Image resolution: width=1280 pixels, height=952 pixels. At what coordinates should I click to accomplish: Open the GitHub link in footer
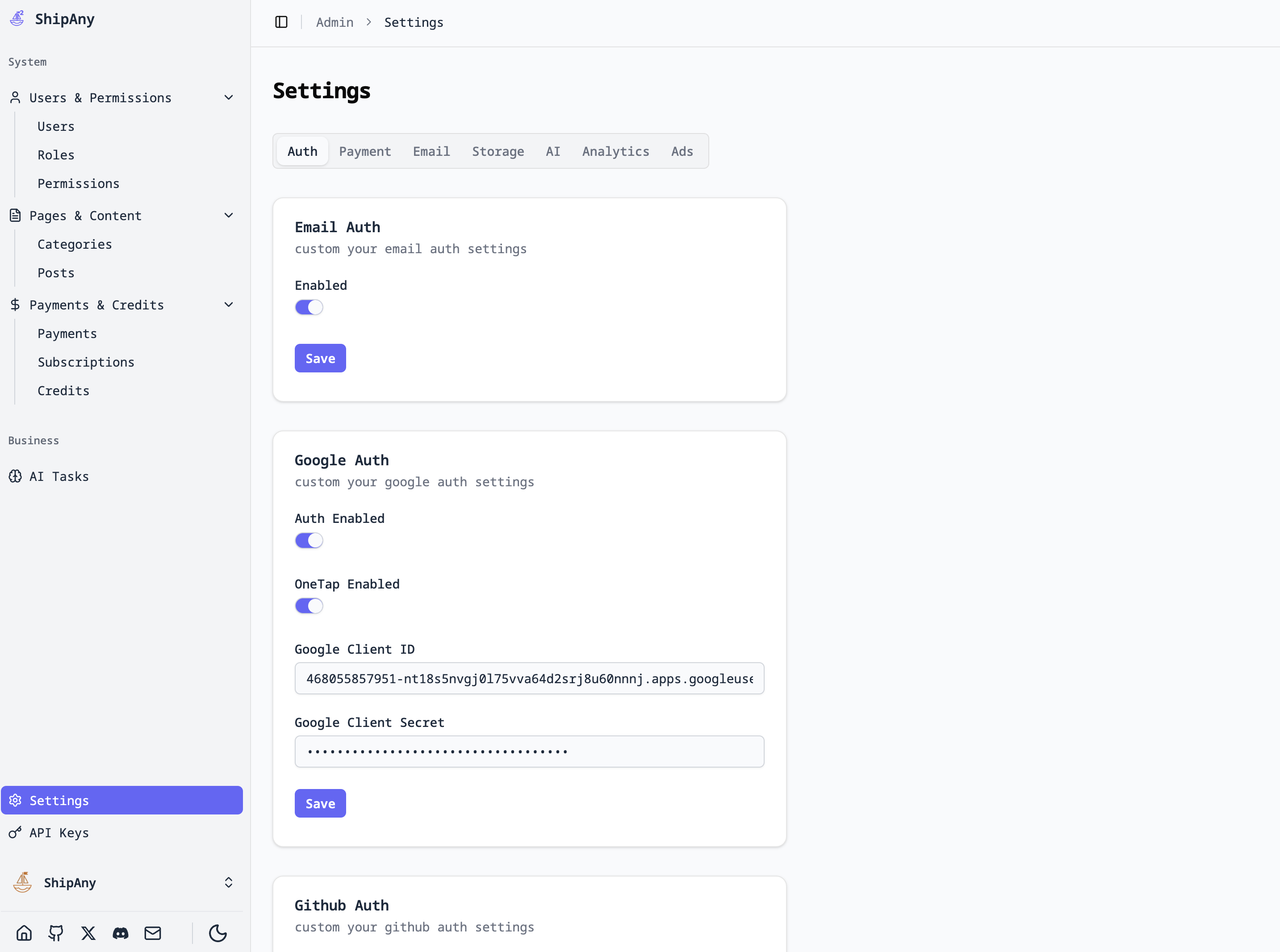click(x=56, y=932)
